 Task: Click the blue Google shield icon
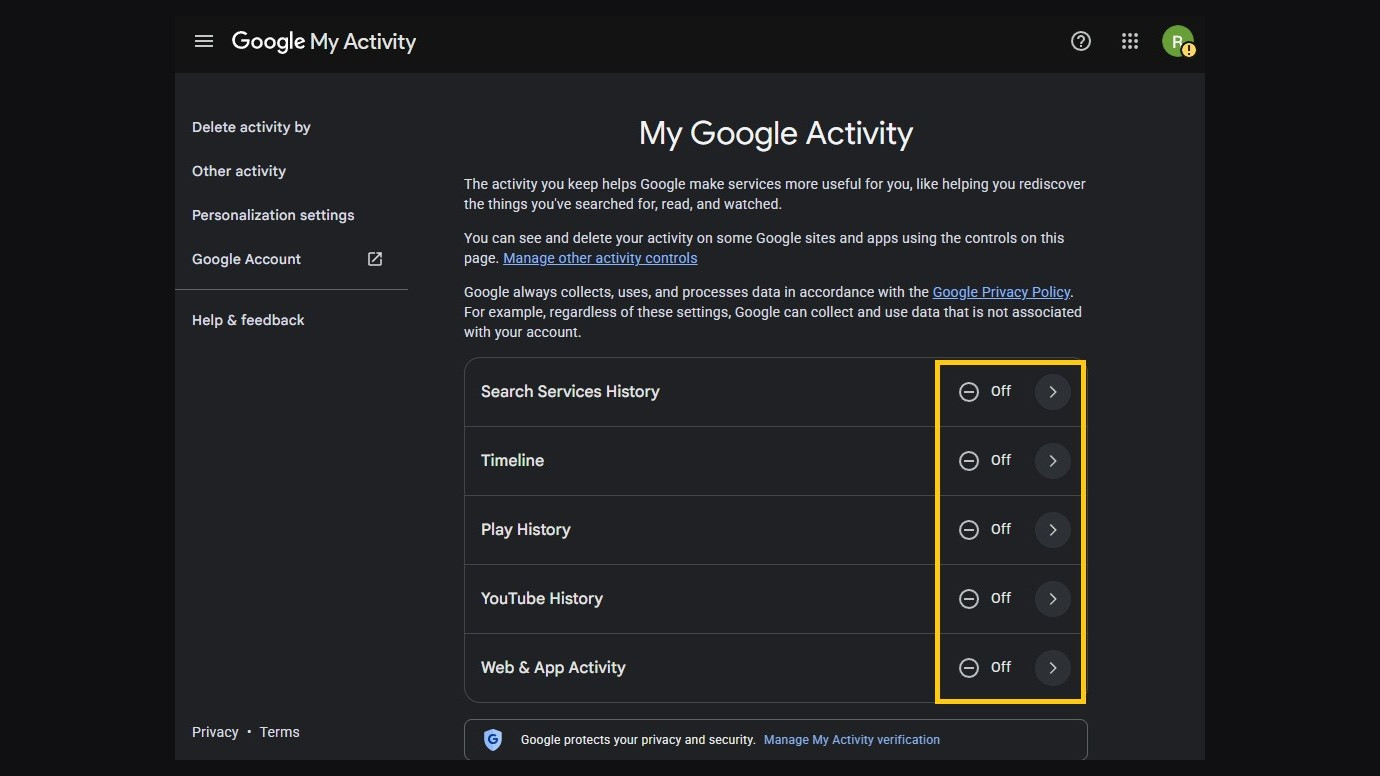[493, 740]
